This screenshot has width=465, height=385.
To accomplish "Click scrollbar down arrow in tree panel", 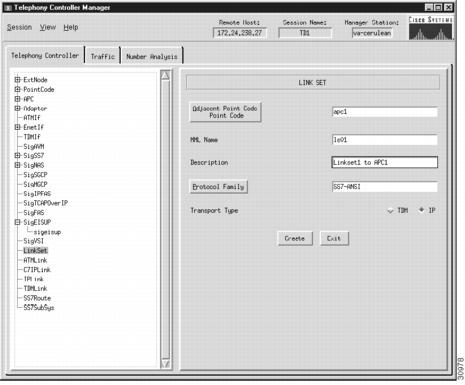I will coord(165,363).
